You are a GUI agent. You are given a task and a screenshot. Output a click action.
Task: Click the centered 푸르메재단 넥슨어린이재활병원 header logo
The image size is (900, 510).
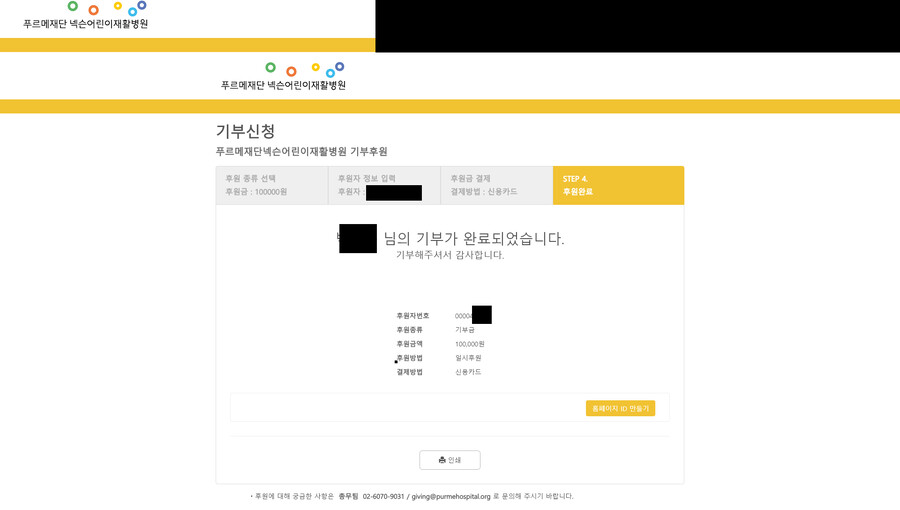point(283,77)
